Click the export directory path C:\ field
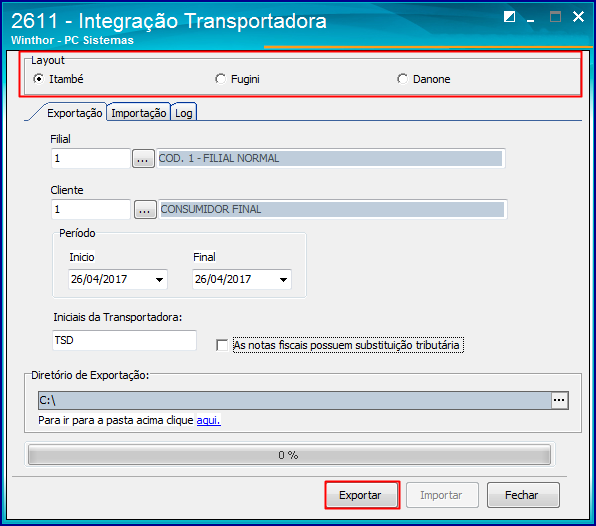Viewport: 596px width, 526px height. [x=295, y=400]
